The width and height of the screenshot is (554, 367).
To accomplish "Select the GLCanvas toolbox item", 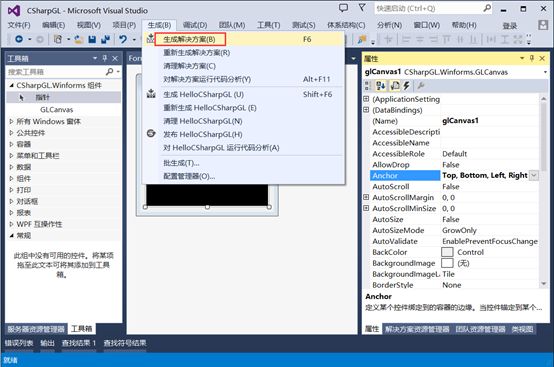I will point(57,109).
